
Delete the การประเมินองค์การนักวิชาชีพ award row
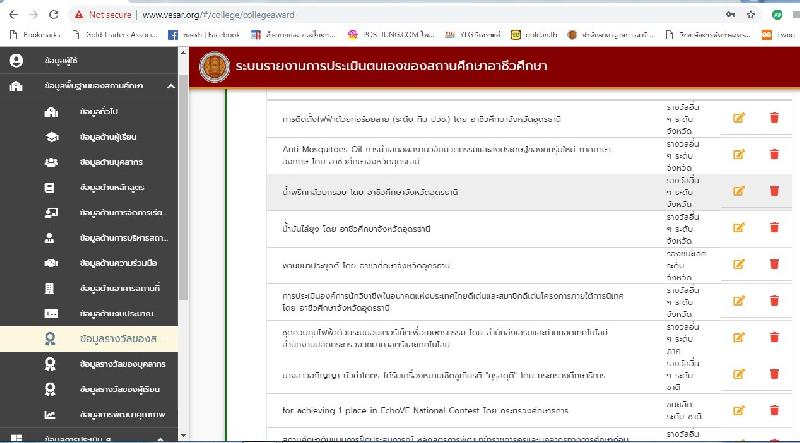[x=774, y=301]
